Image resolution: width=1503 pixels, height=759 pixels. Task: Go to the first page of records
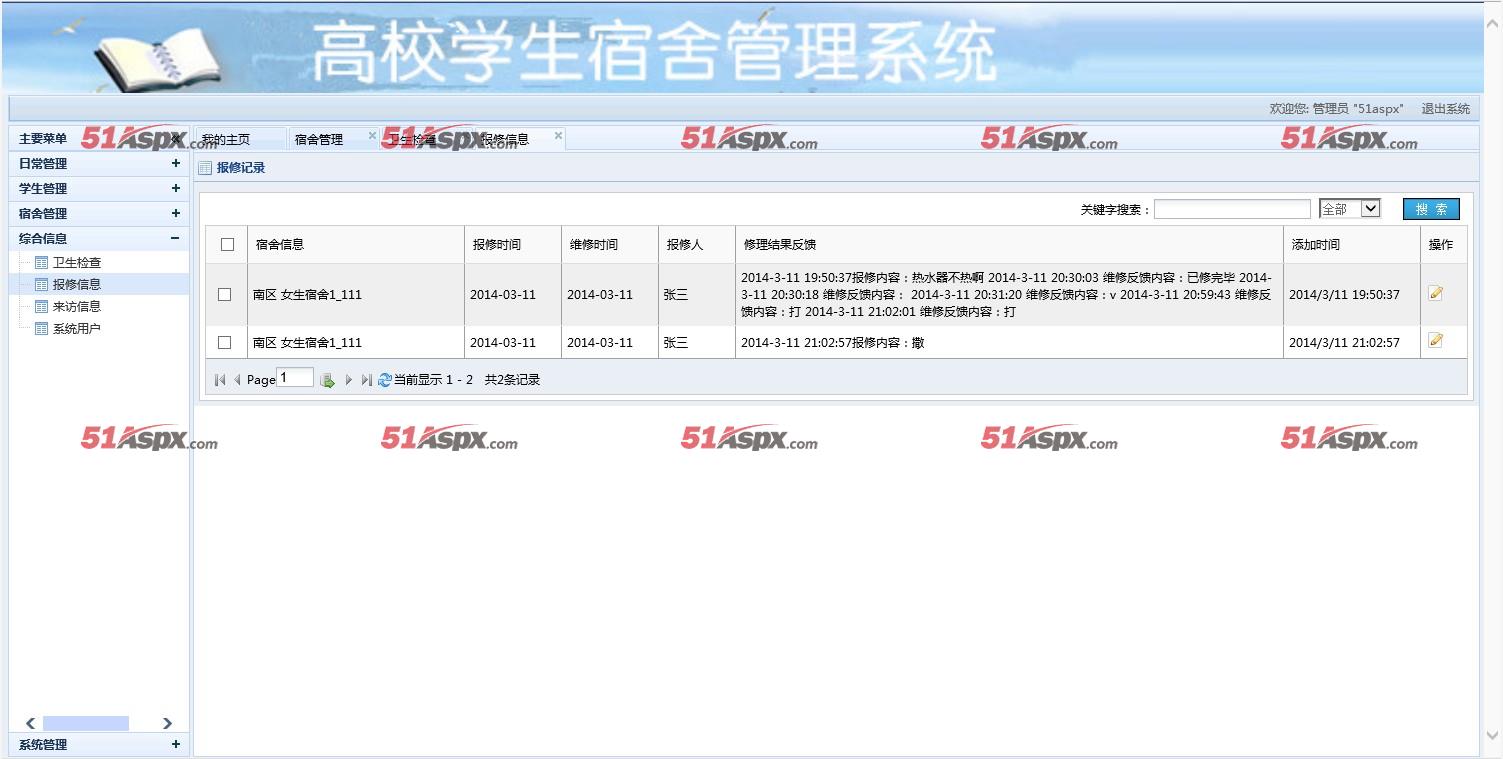[x=220, y=380]
